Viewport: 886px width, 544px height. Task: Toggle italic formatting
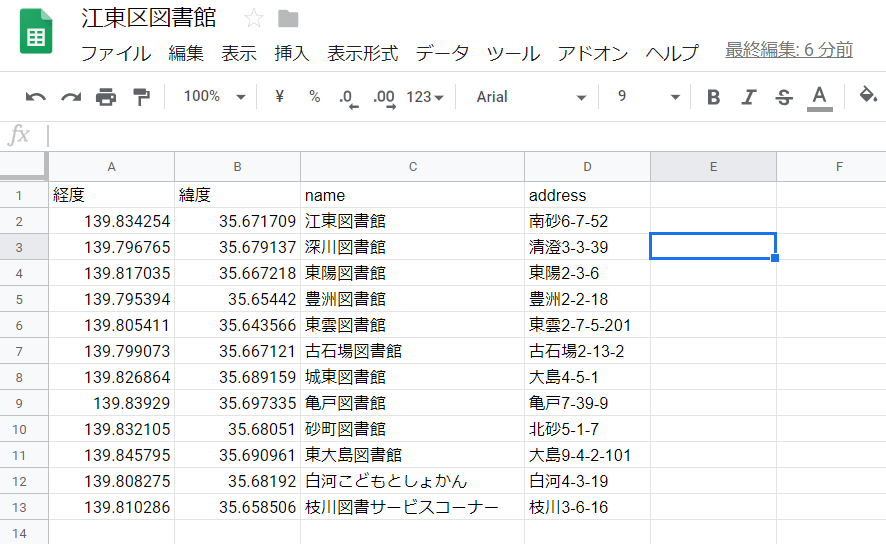coord(749,97)
